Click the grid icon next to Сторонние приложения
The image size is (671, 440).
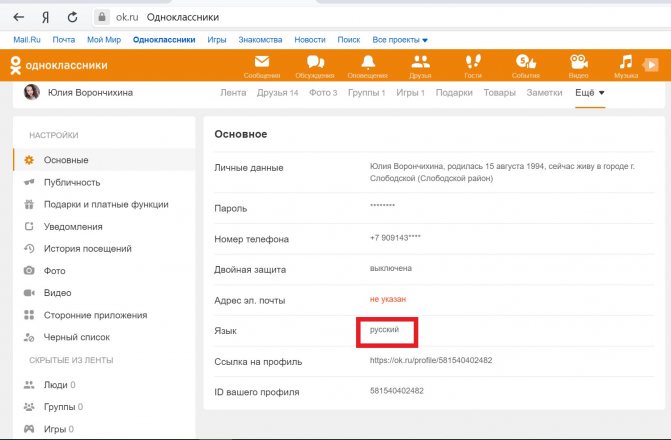coord(29,315)
